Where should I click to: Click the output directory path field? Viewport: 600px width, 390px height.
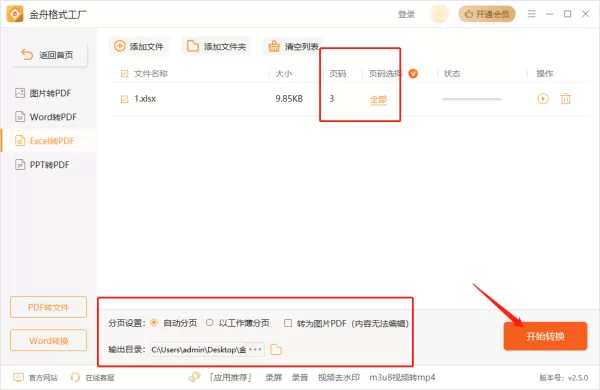[x=207, y=349]
